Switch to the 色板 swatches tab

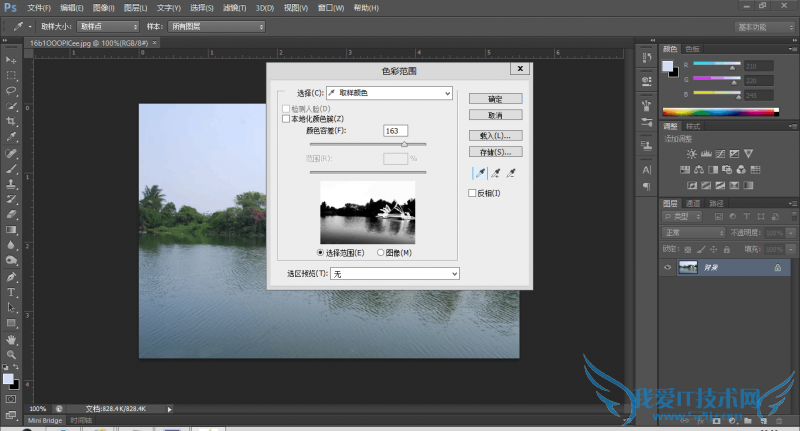(x=694, y=48)
